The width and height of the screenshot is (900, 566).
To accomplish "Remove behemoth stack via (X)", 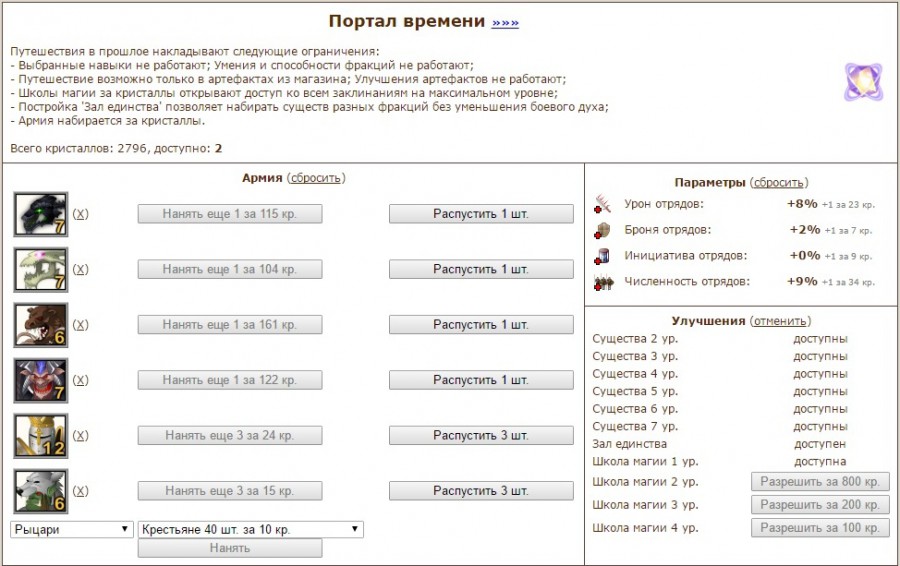I will tap(80, 324).
